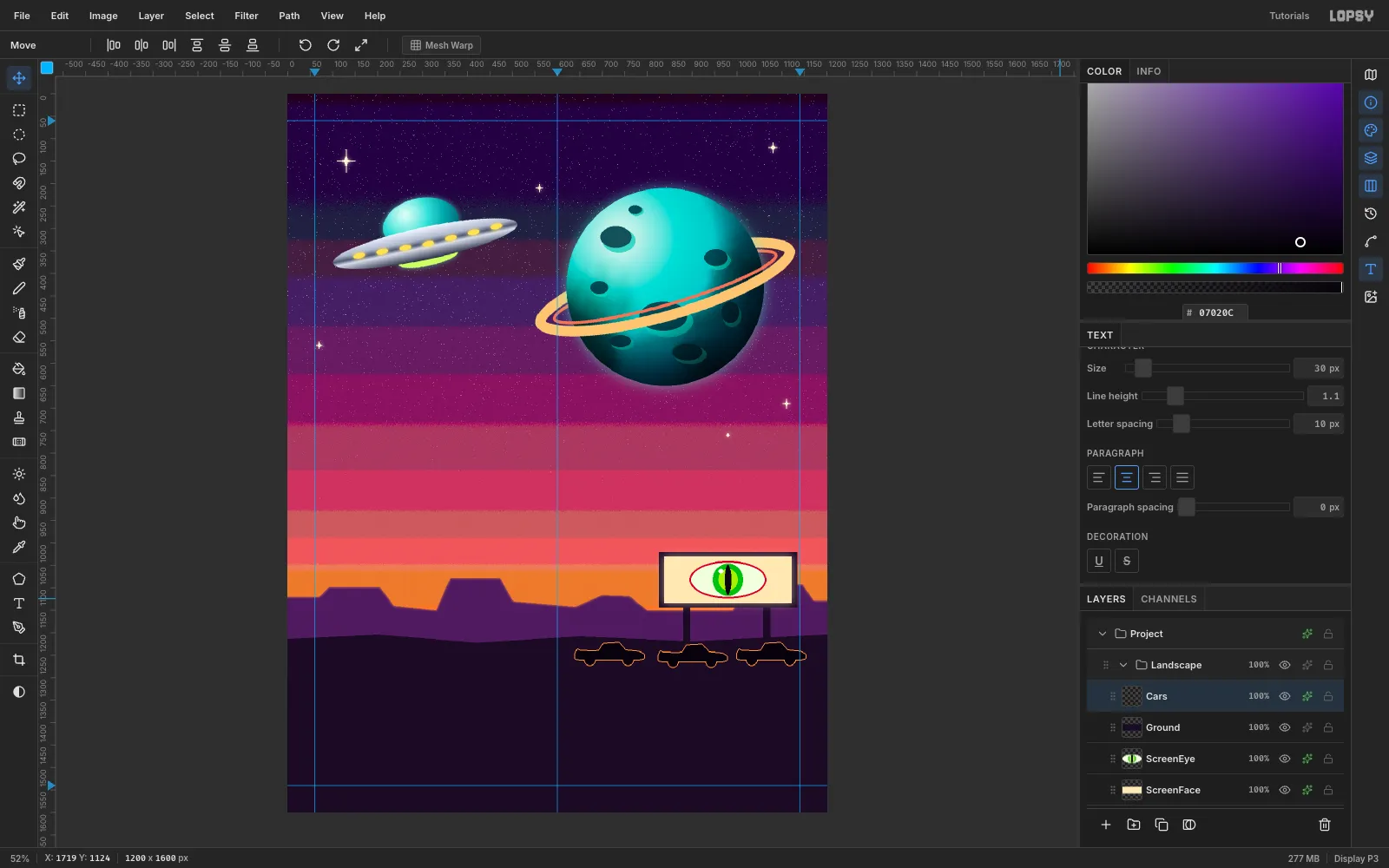Align selection to left edge
Viewport: 1389px width, 868px height.
[114, 45]
